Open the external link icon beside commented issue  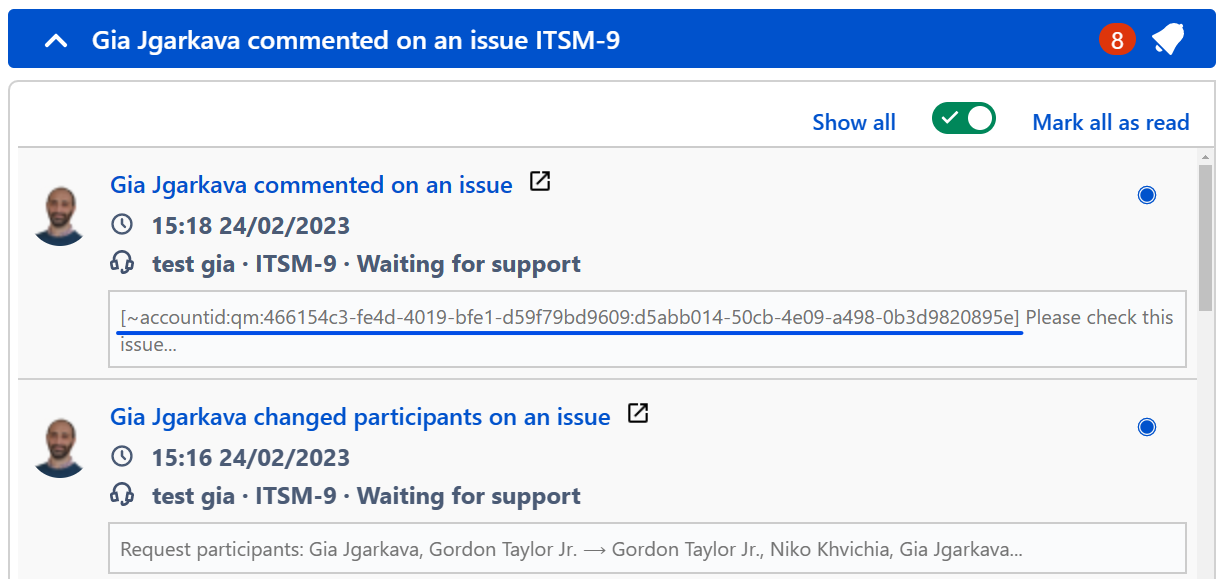(540, 182)
